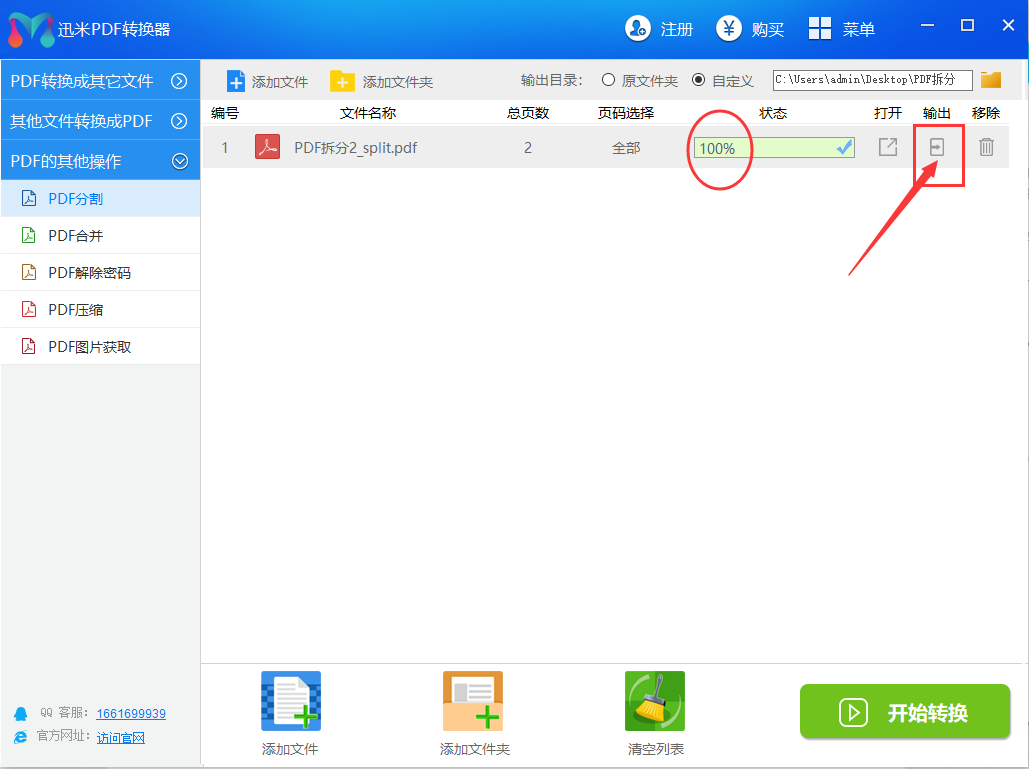
Task: Expand the 其他文件转换成PDF section
Action: point(179,121)
